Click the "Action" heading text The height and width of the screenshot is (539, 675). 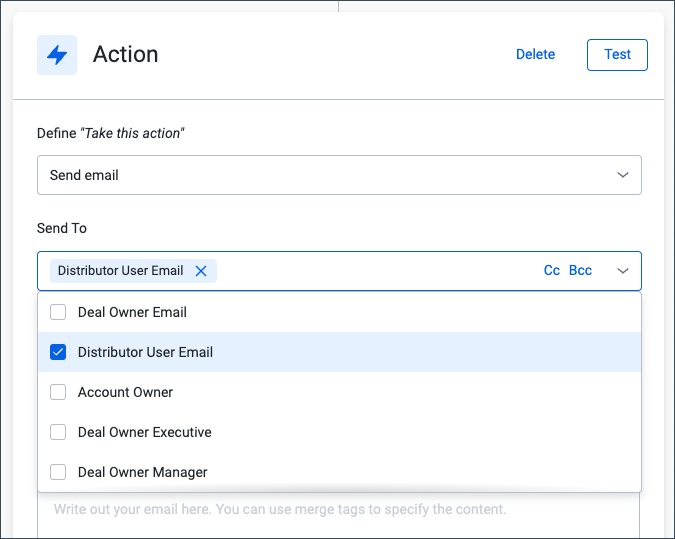tap(126, 54)
